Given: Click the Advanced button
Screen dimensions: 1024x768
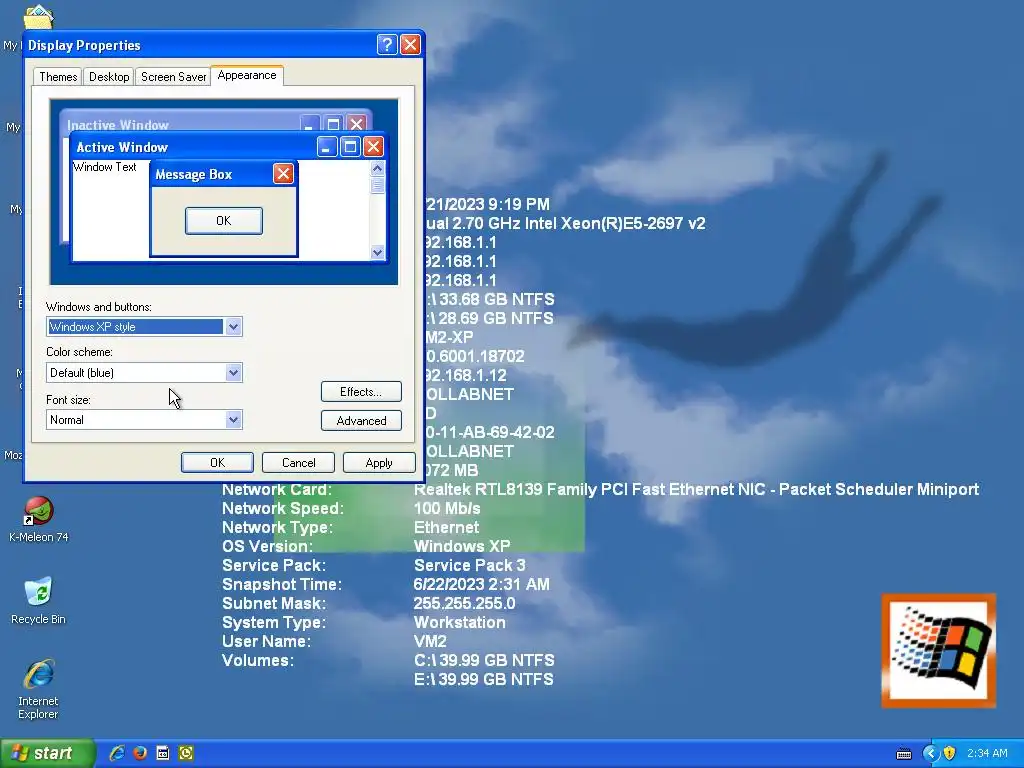Looking at the screenshot, I should pos(361,421).
